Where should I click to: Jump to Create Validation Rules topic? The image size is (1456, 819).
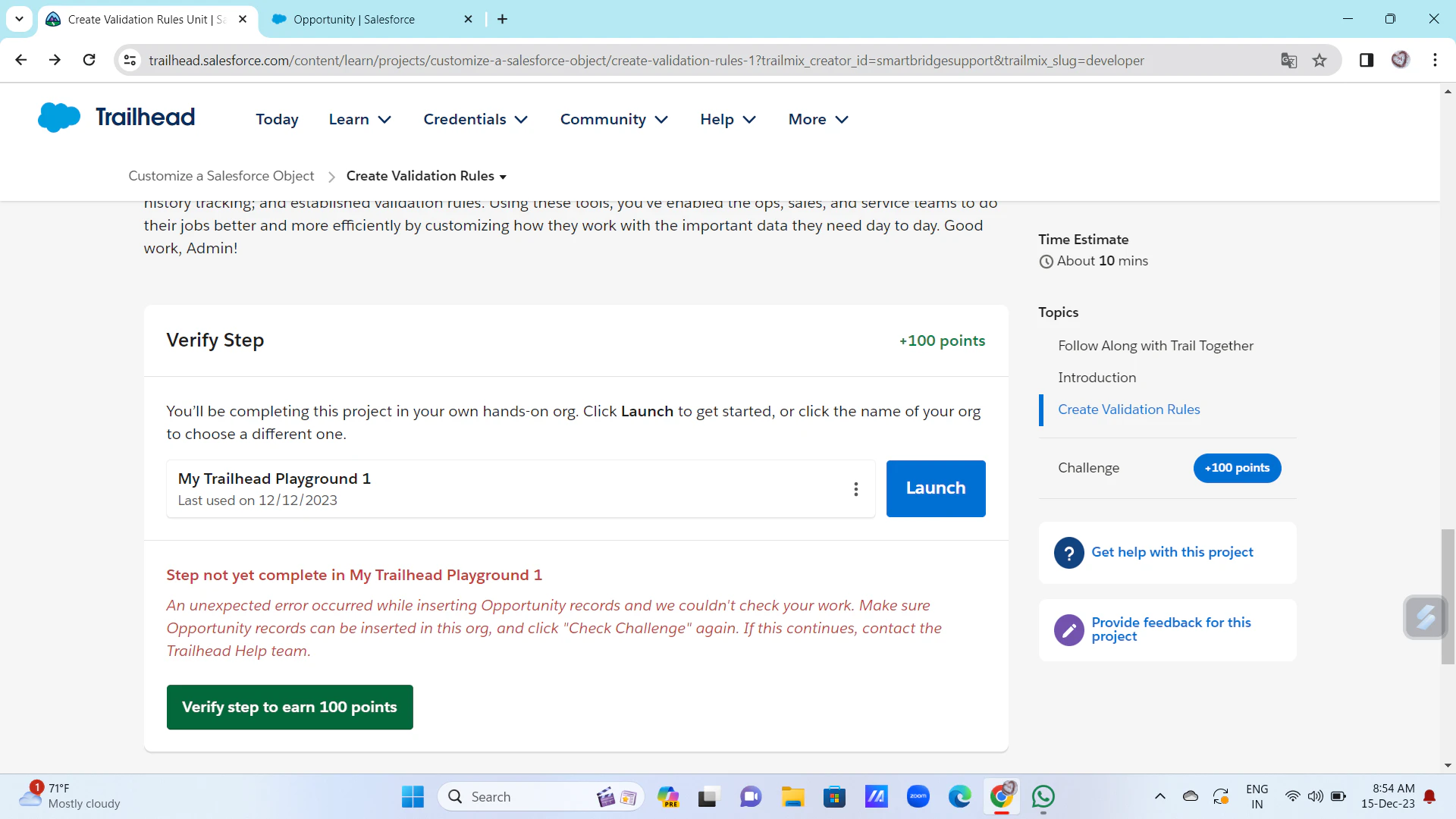1128,409
